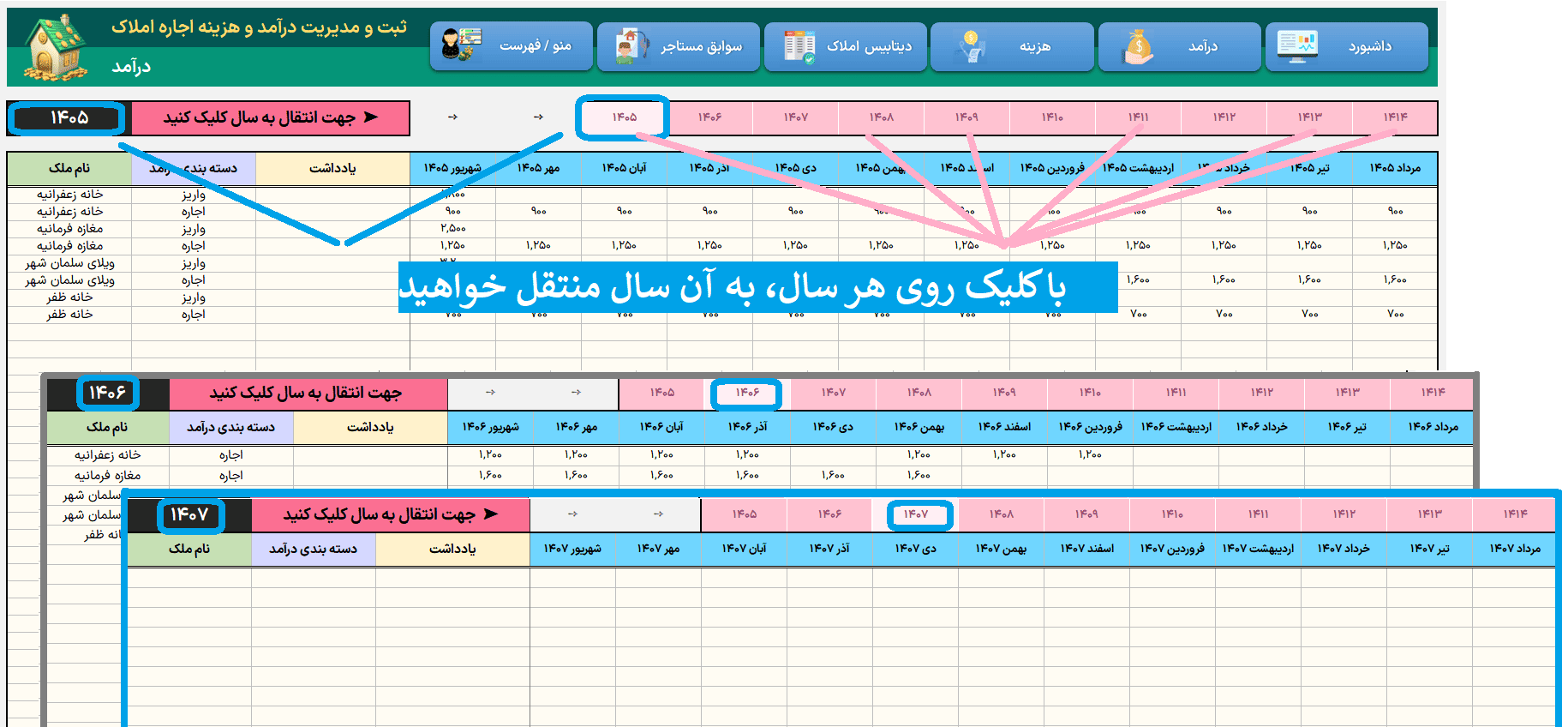Click the جهت انتقال به سال کلیک کنید label in the ۱۴۰۷ sheet
Image resolution: width=1568 pixels, height=727 pixels.
(x=390, y=514)
